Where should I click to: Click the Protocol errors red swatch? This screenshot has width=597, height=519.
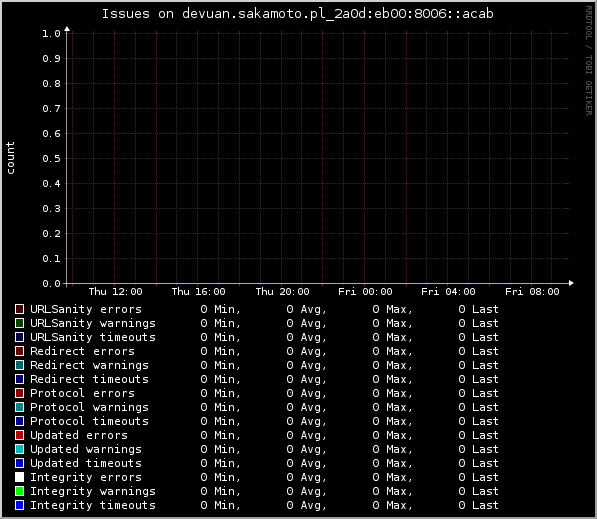(x=19, y=393)
